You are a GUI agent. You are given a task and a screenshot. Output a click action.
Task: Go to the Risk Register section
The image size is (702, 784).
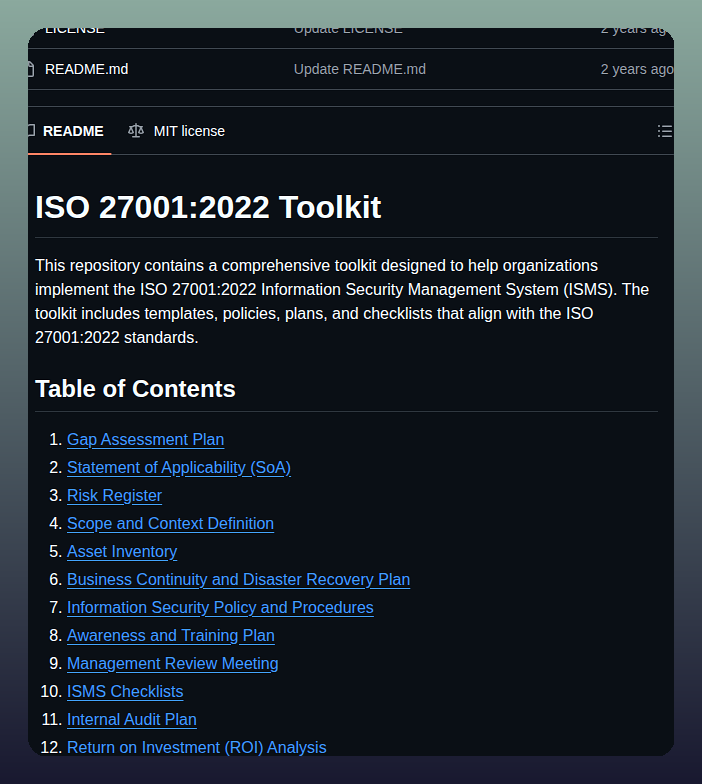pyautogui.click(x=114, y=496)
